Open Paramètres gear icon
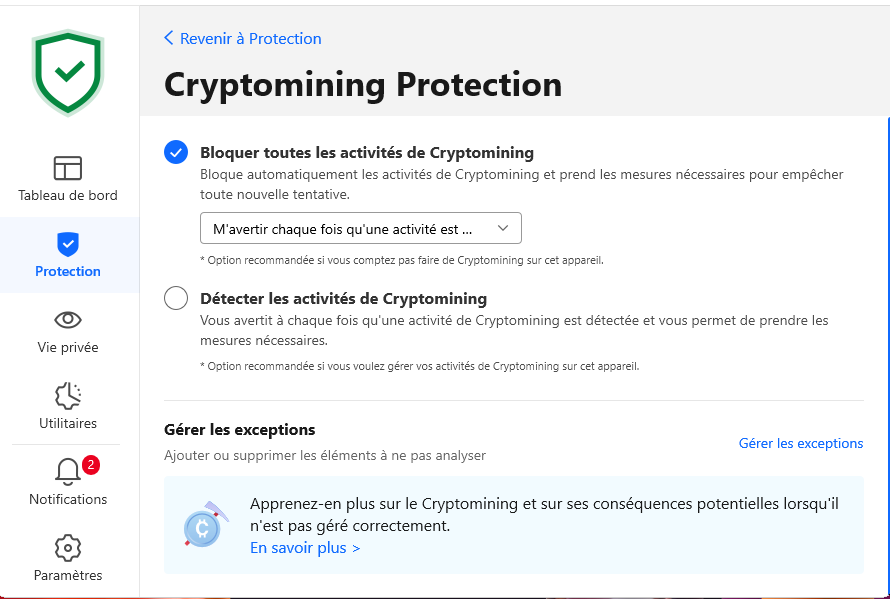This screenshot has width=890, height=599. point(68,548)
